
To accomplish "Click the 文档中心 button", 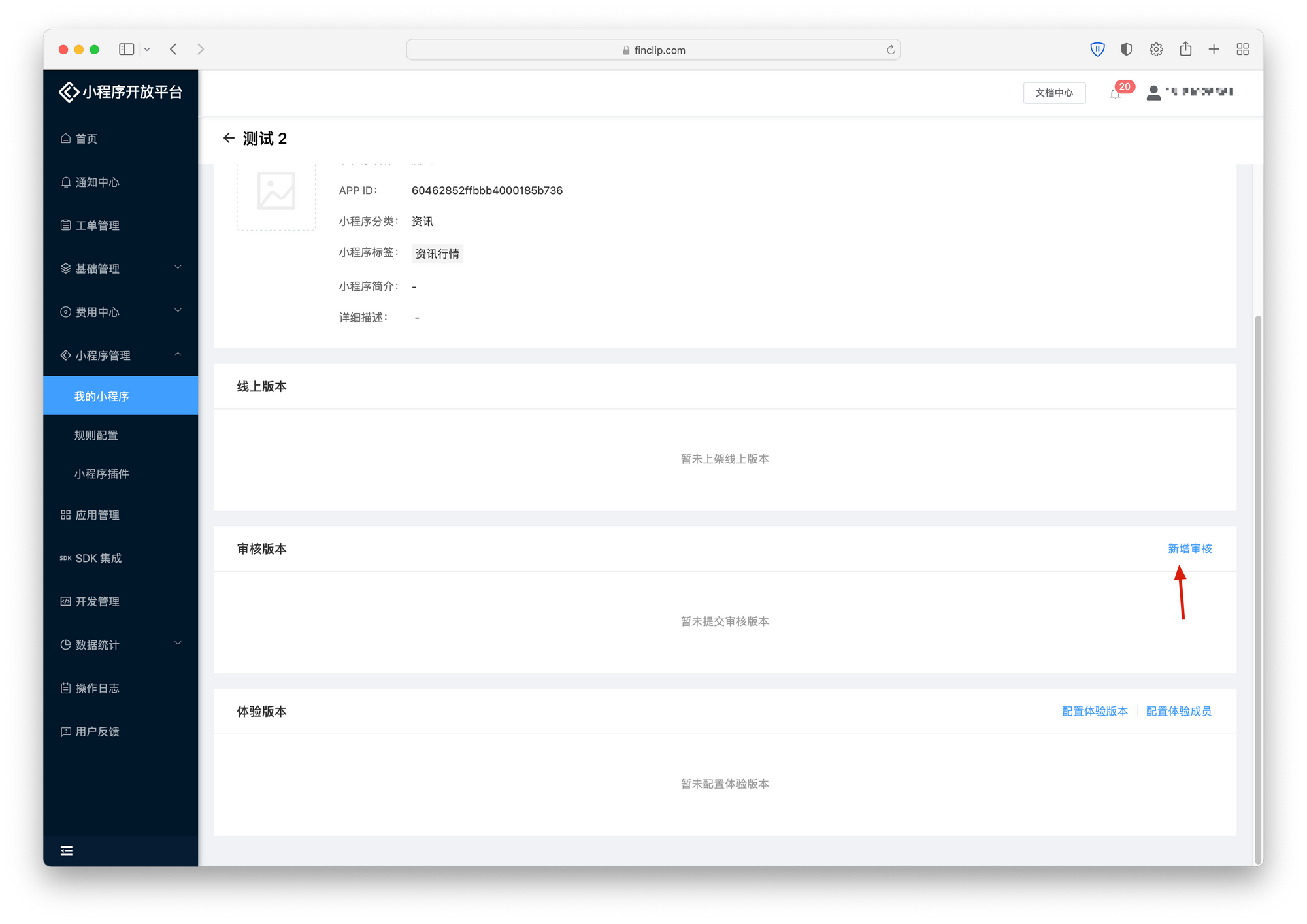I will pyautogui.click(x=1053, y=93).
